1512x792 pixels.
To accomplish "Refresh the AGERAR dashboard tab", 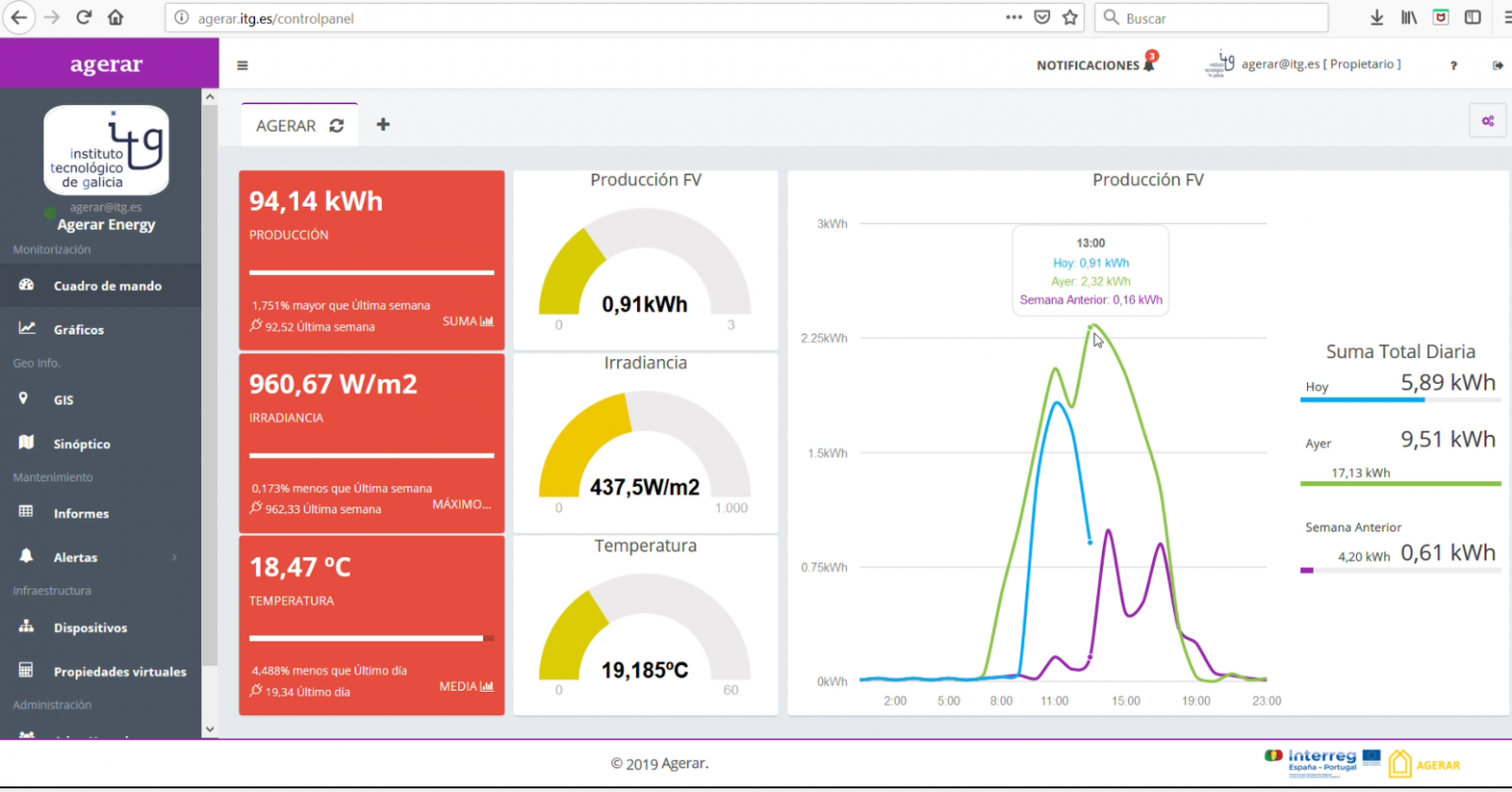I will coord(336,126).
